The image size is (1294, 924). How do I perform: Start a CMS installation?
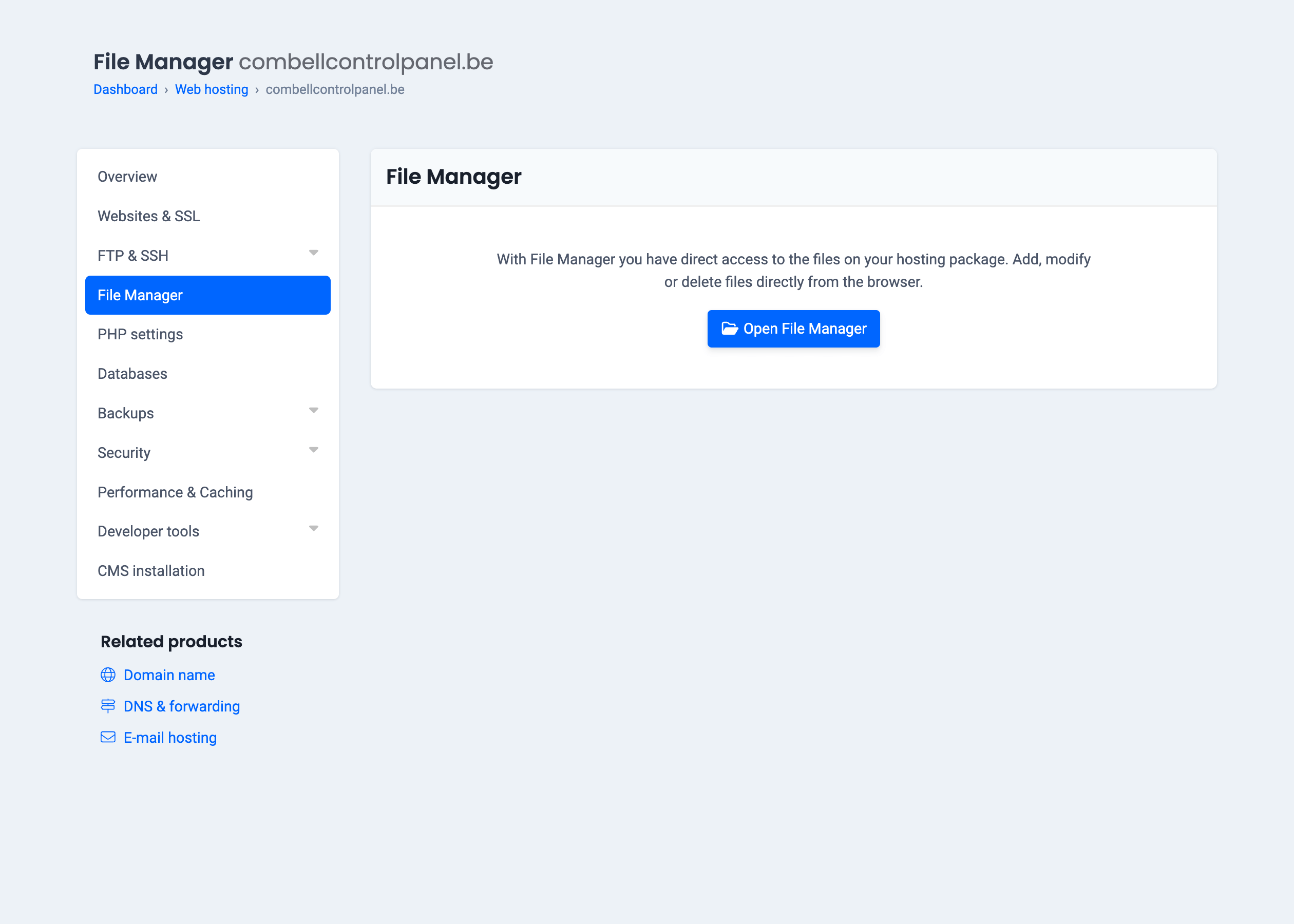pyautogui.click(x=151, y=571)
